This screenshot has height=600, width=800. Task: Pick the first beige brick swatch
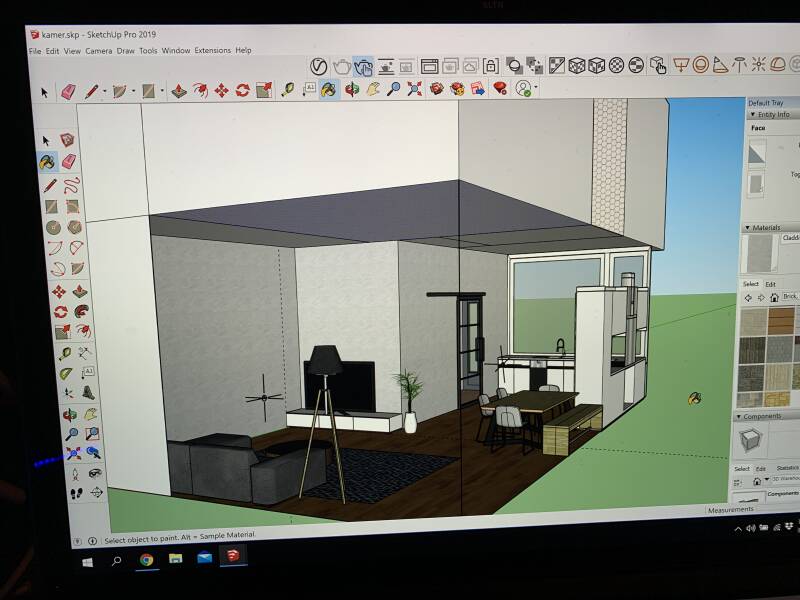pyautogui.click(x=754, y=322)
